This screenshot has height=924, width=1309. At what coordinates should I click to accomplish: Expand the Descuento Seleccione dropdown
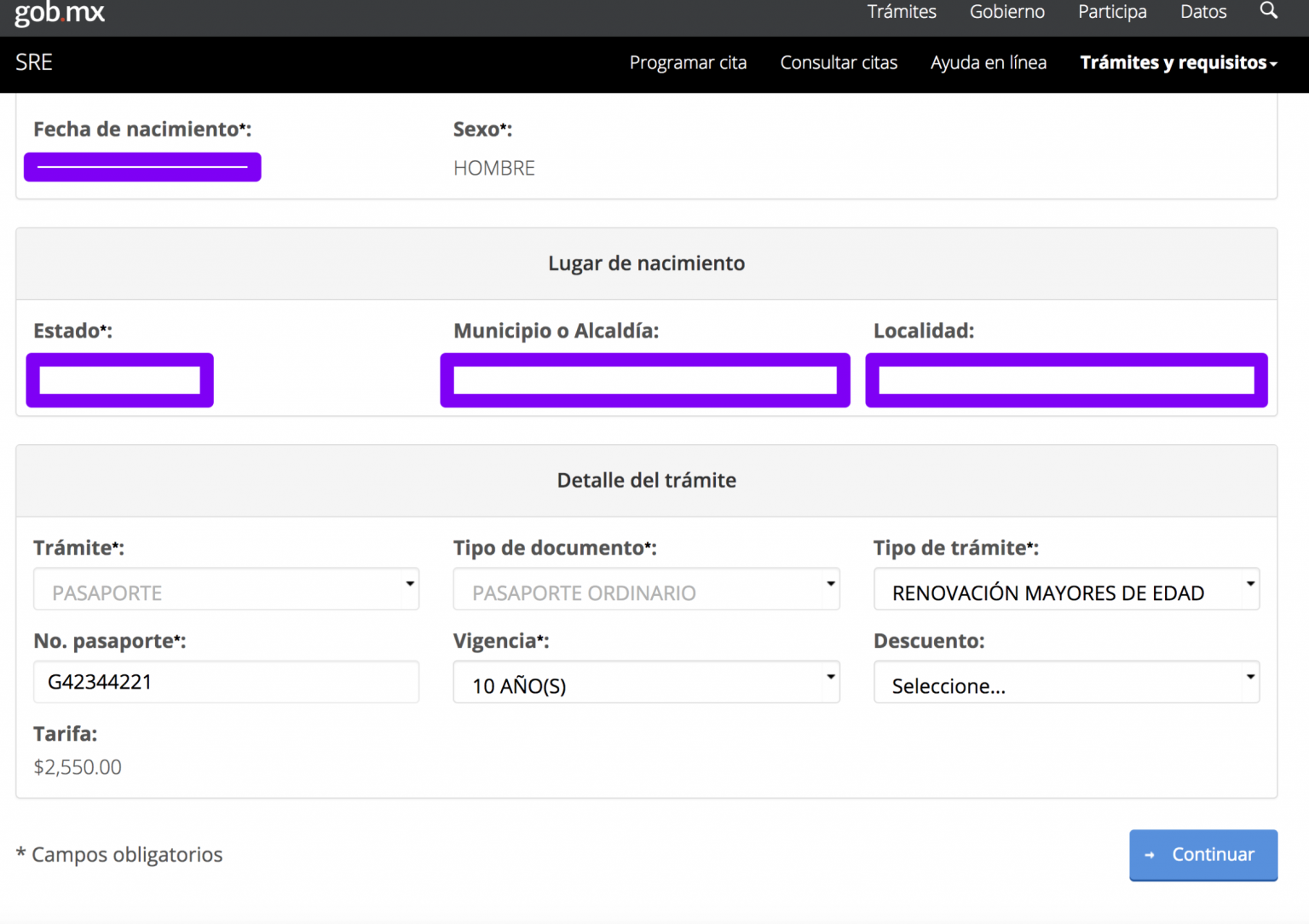pyautogui.click(x=1065, y=683)
